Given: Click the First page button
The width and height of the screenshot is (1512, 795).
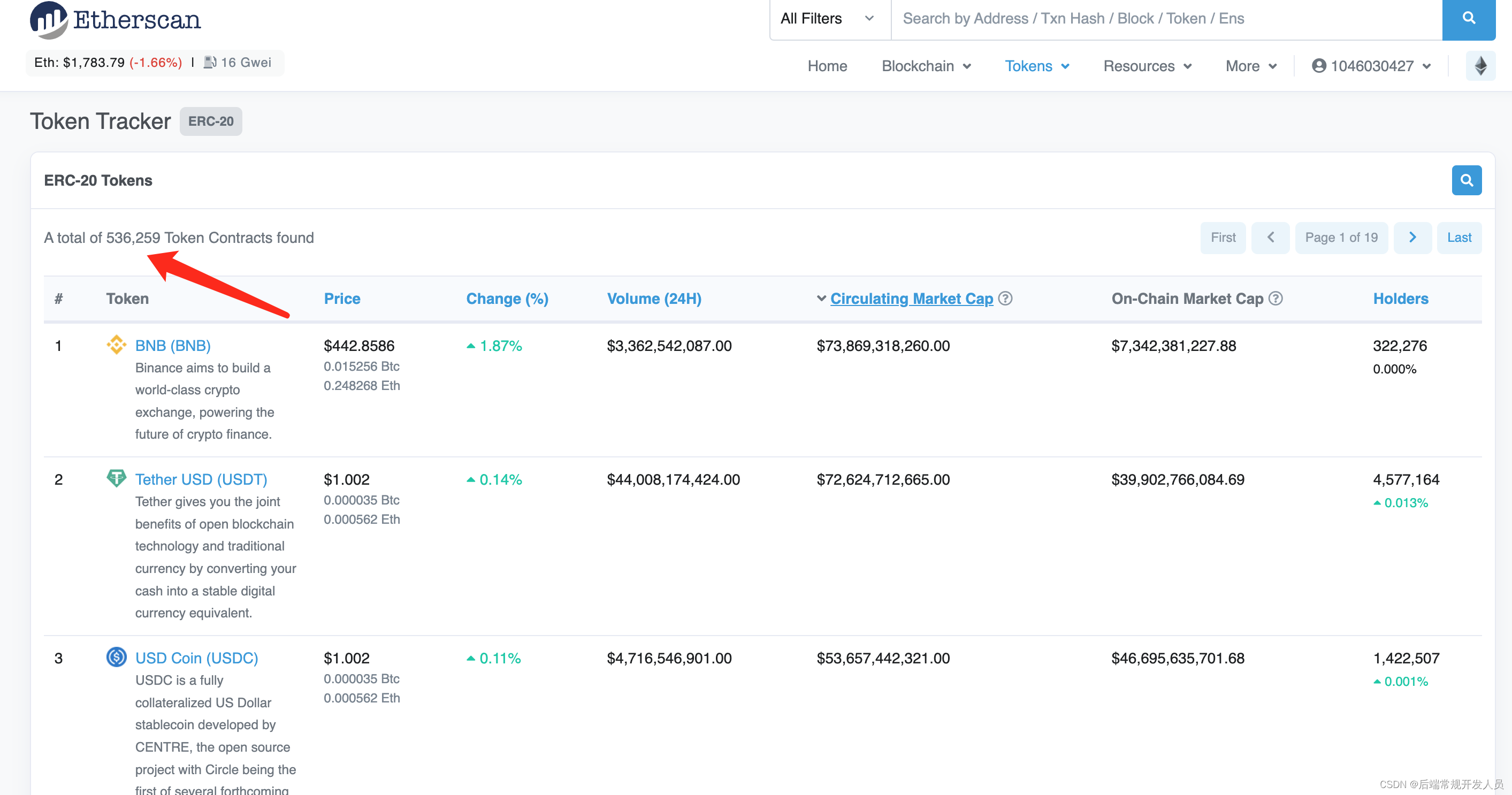Looking at the screenshot, I should [1223, 238].
